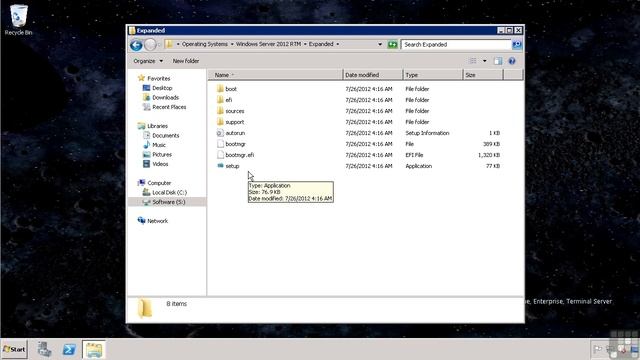Expand the Expanded breadcrumb arrow

coord(338,44)
